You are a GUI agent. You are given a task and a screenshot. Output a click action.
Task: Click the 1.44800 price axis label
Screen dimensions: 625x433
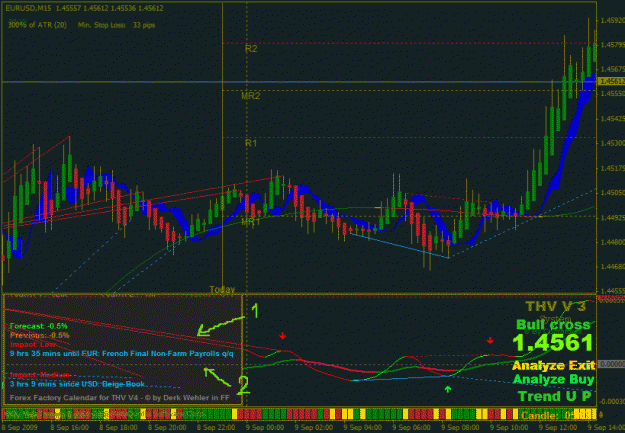pyautogui.click(x=613, y=242)
